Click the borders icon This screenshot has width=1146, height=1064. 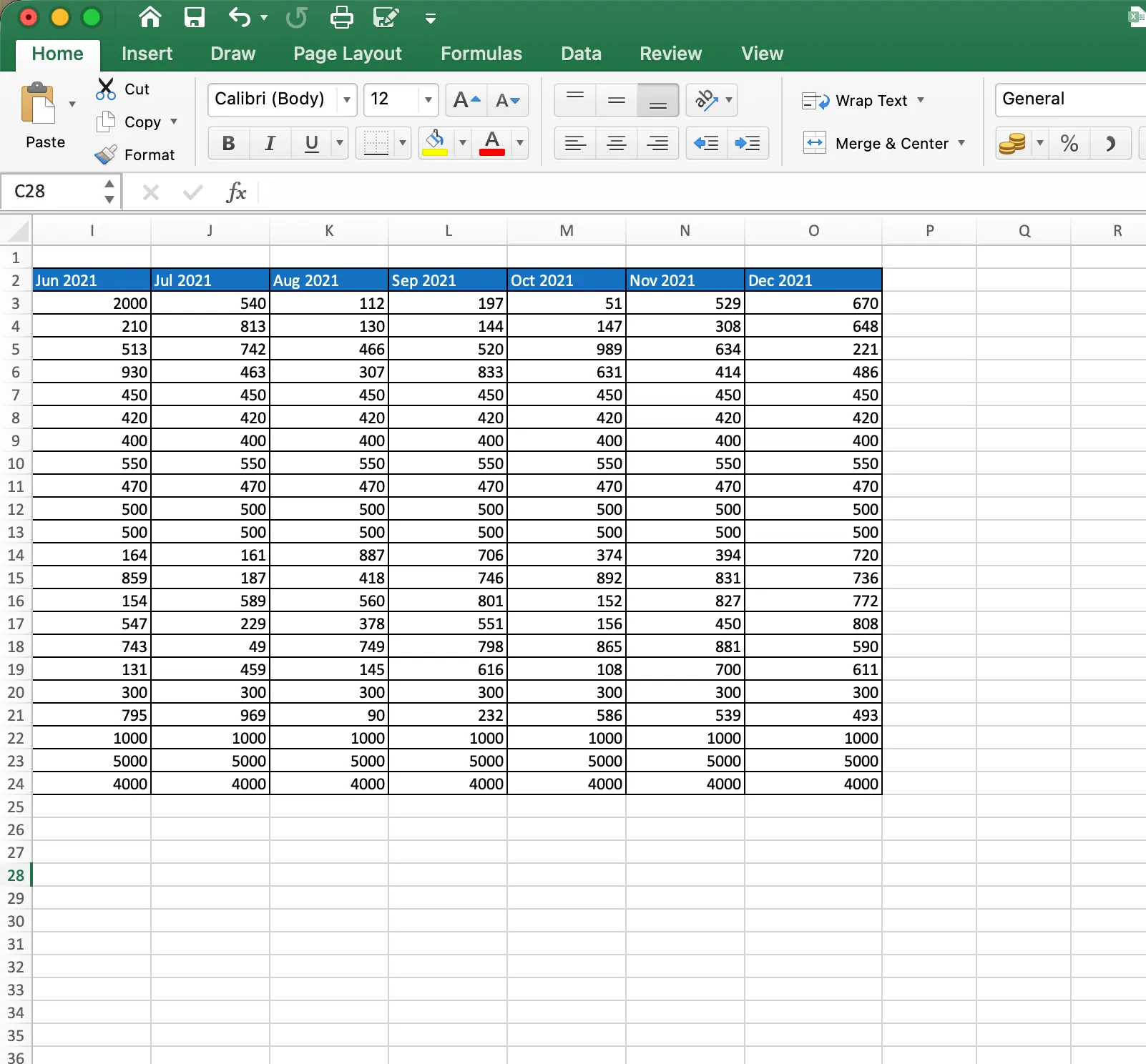tap(376, 143)
